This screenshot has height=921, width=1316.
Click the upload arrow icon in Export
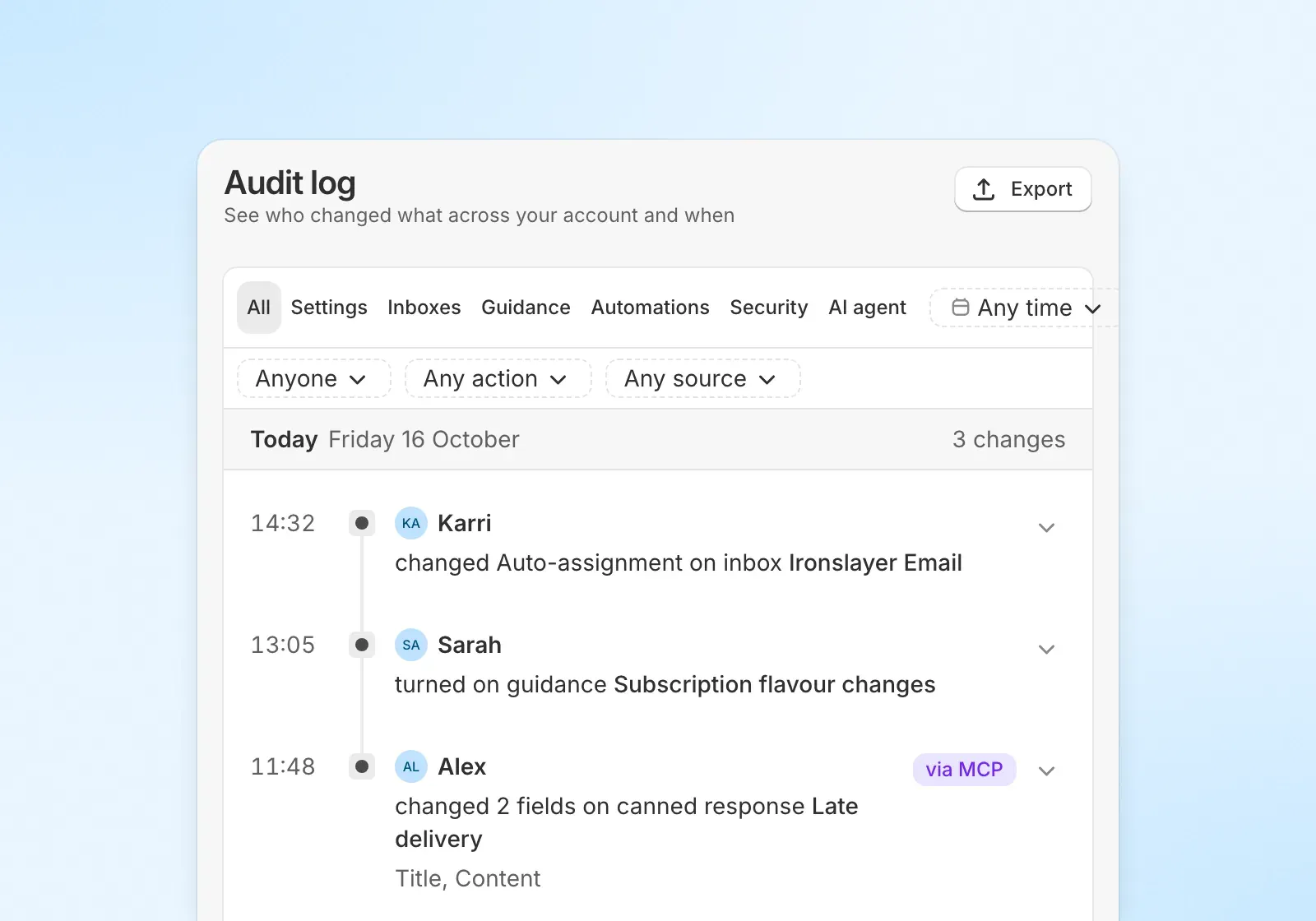coord(984,189)
